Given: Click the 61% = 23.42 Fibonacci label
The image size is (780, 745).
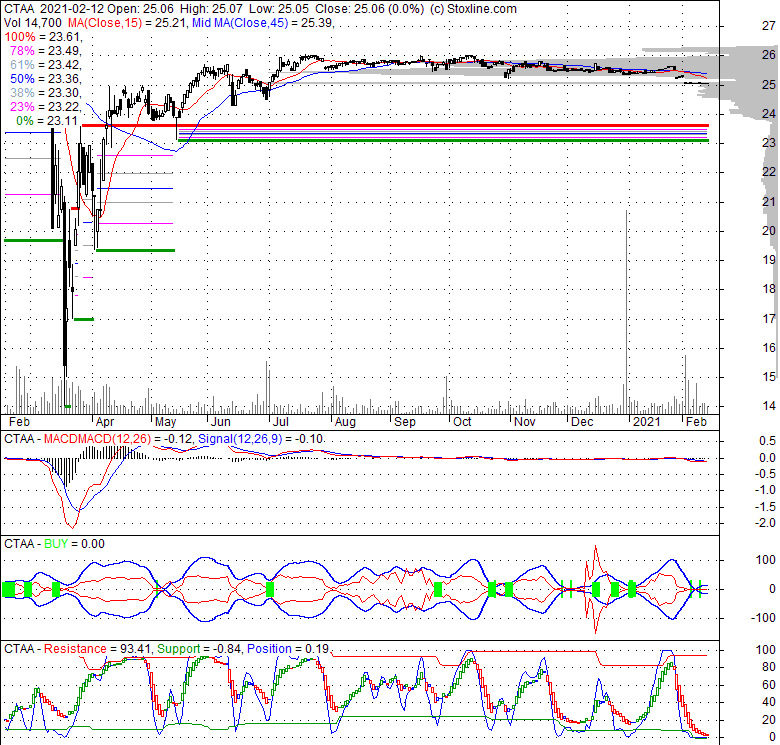Looking at the screenshot, I should click(45, 65).
